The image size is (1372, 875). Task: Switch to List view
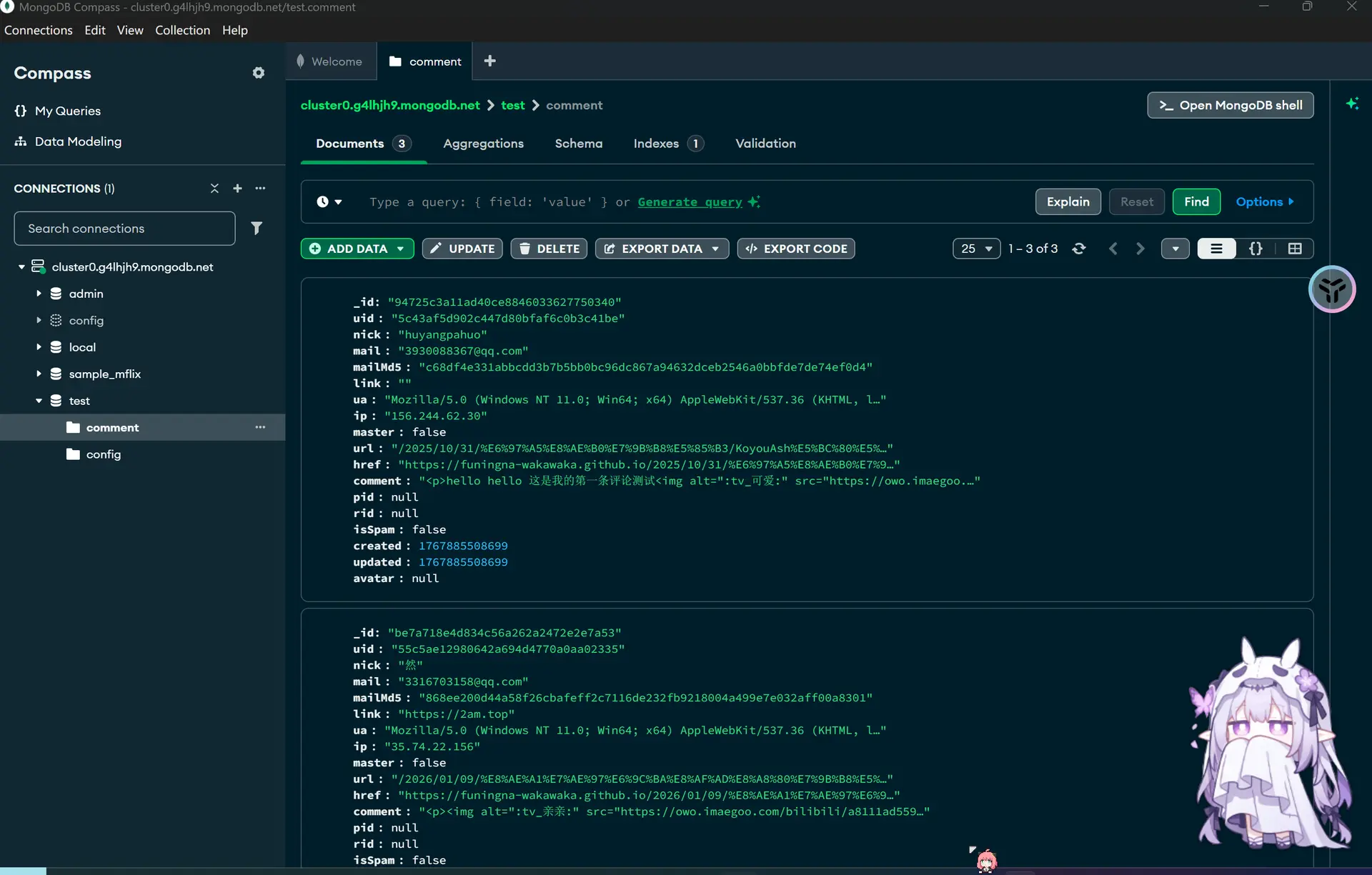(1216, 249)
